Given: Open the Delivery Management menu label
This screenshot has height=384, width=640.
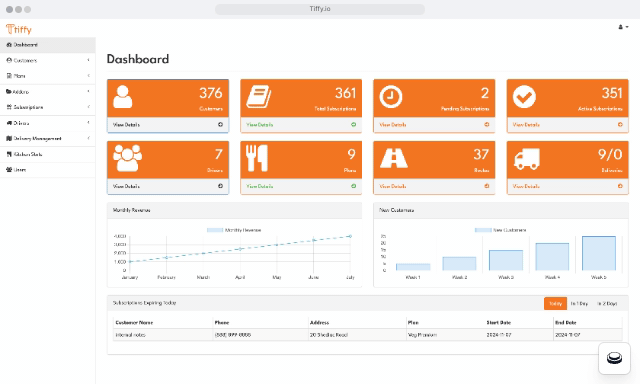Looking at the screenshot, I should (38, 139).
